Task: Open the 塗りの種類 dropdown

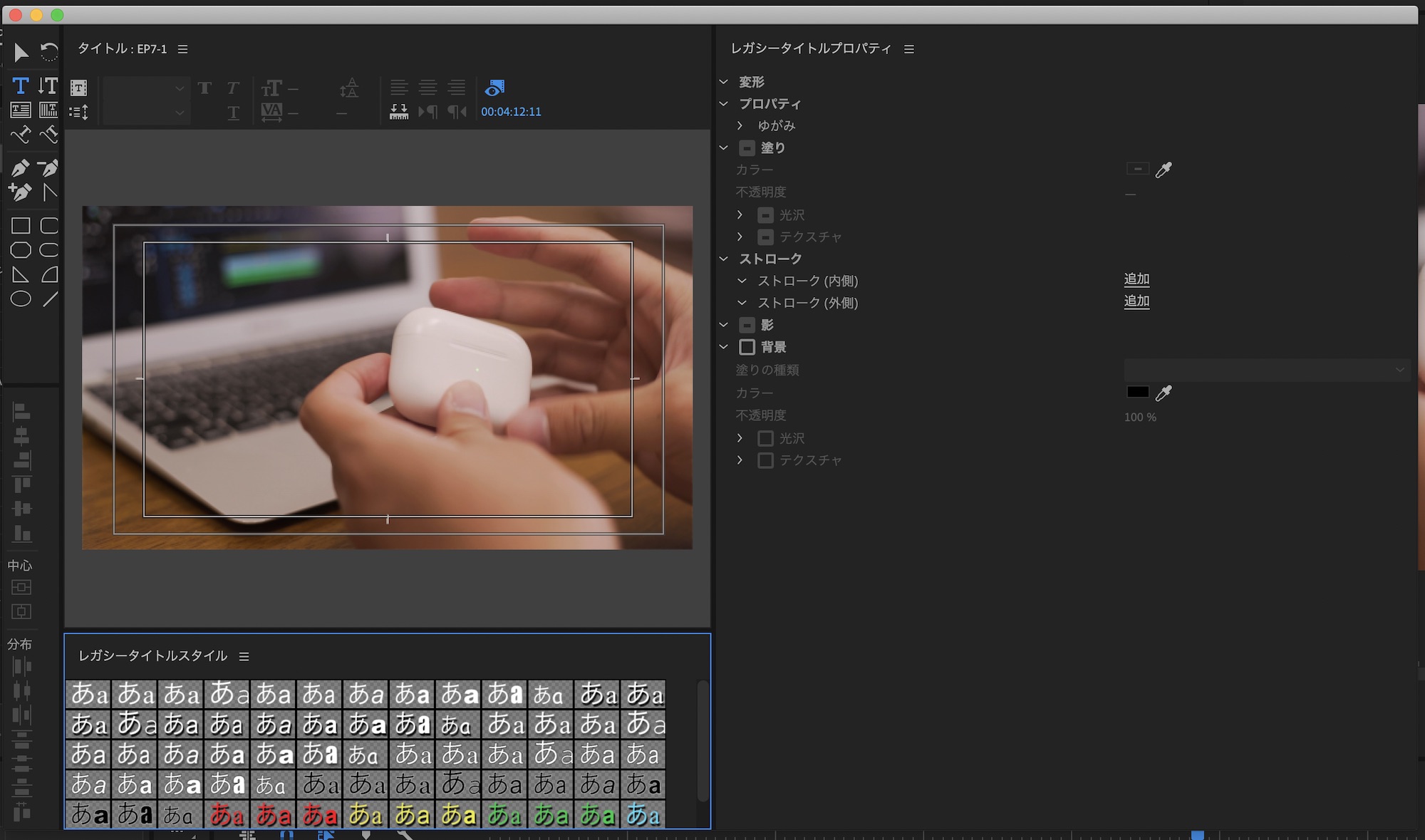Action: [1267, 370]
